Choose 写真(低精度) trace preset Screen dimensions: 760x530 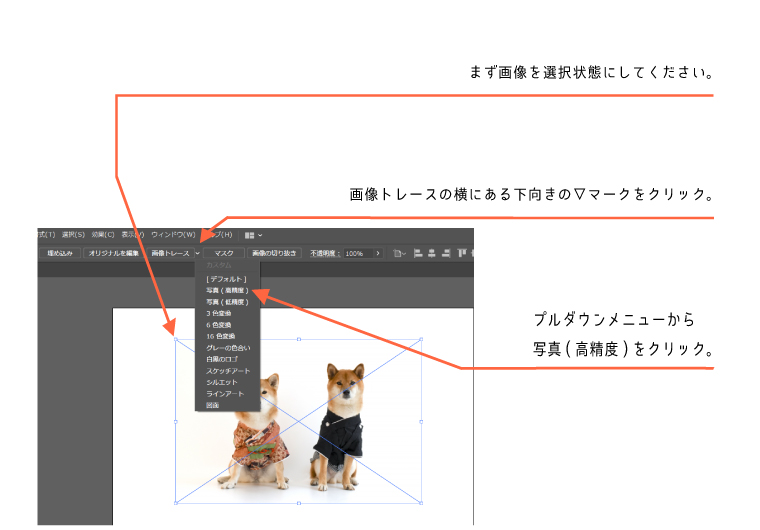point(227,302)
